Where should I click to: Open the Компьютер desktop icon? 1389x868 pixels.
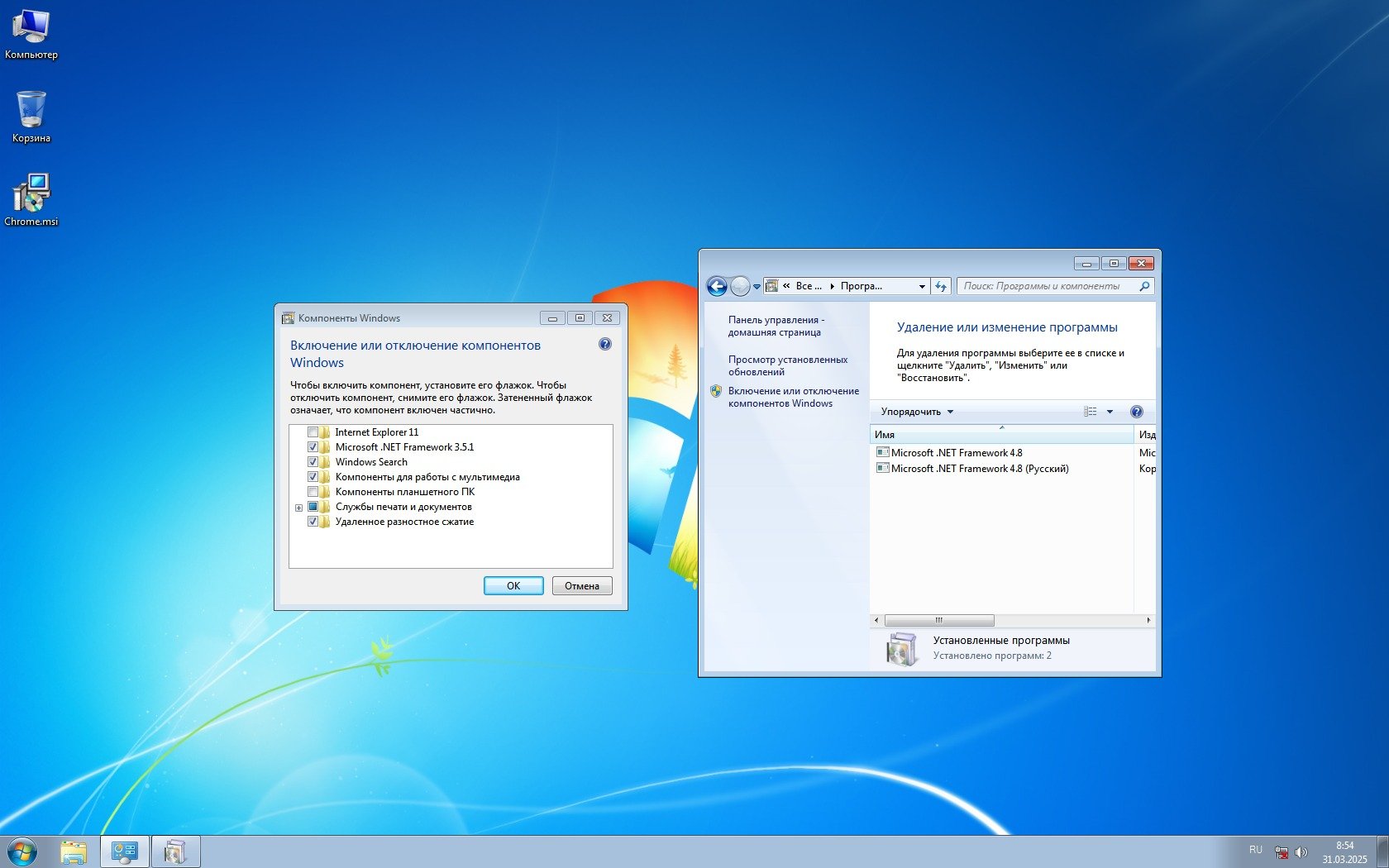pyautogui.click(x=31, y=29)
